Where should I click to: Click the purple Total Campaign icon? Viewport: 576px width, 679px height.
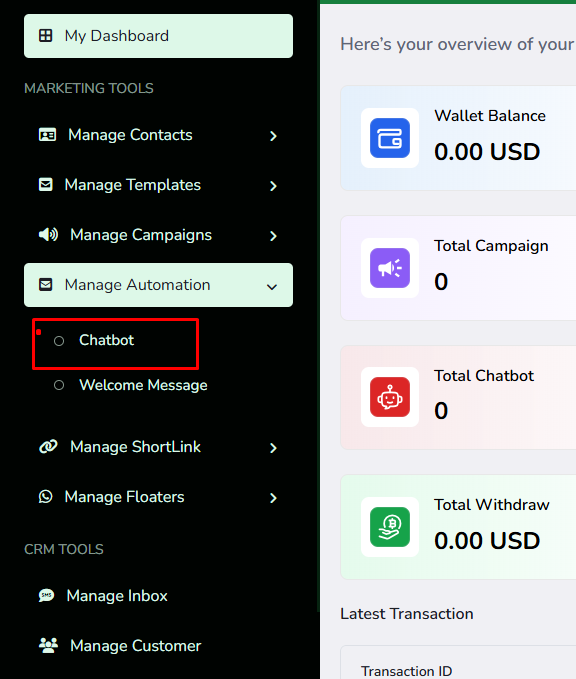[x=390, y=268]
